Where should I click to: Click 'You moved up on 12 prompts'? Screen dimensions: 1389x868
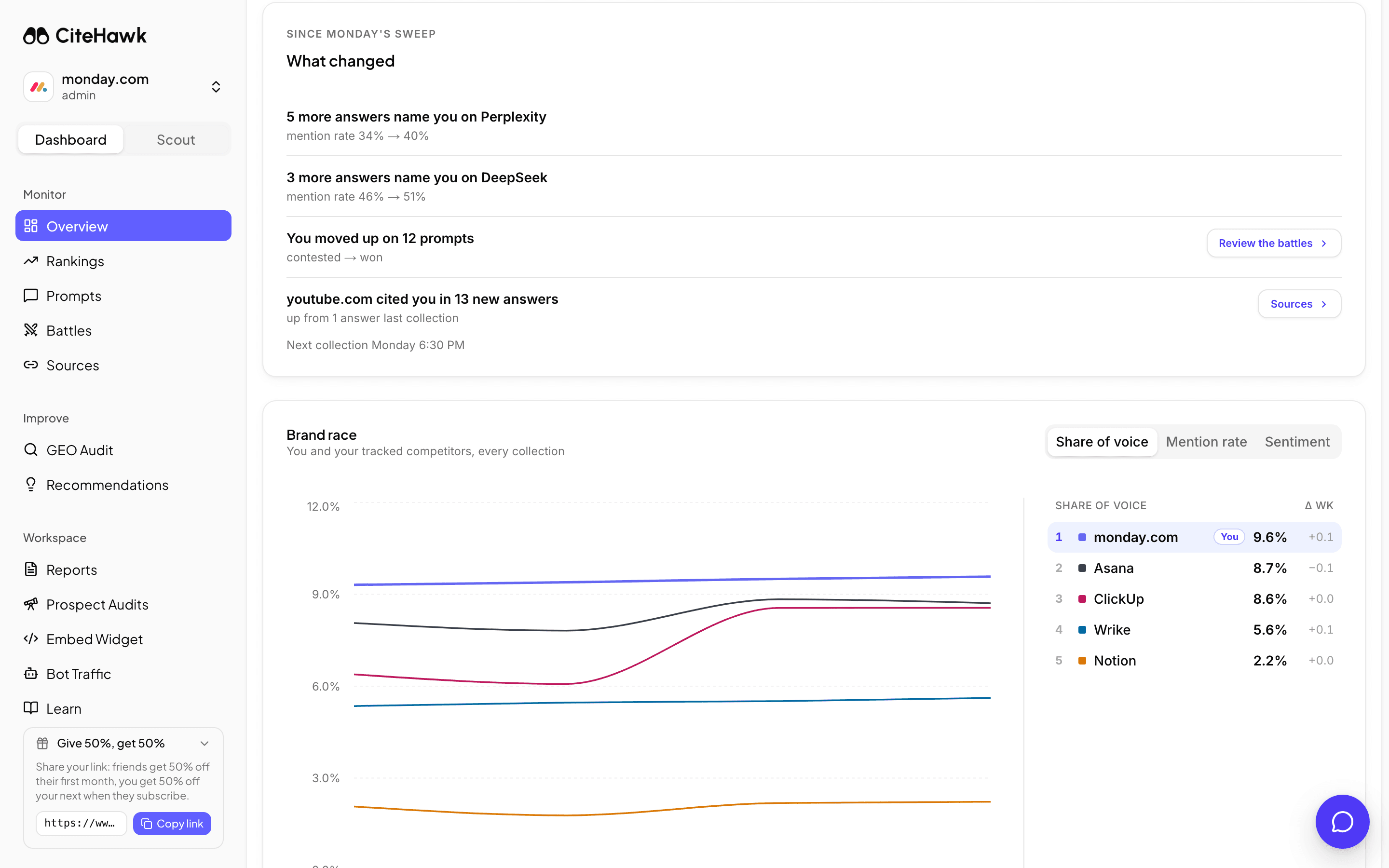[380, 238]
